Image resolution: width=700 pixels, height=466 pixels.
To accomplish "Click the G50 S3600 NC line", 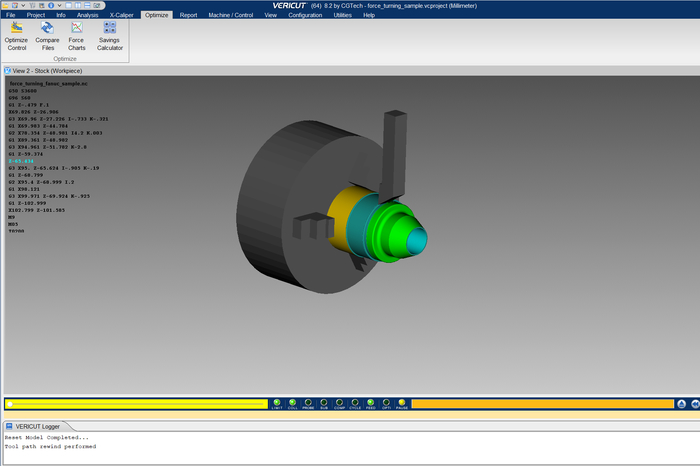I will point(22,91).
